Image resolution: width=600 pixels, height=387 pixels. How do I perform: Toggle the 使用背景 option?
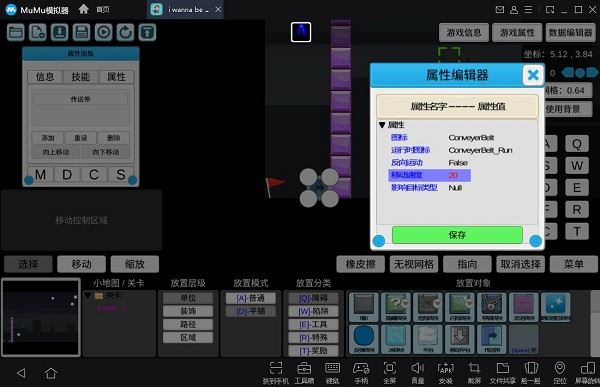pyautogui.click(x=567, y=109)
